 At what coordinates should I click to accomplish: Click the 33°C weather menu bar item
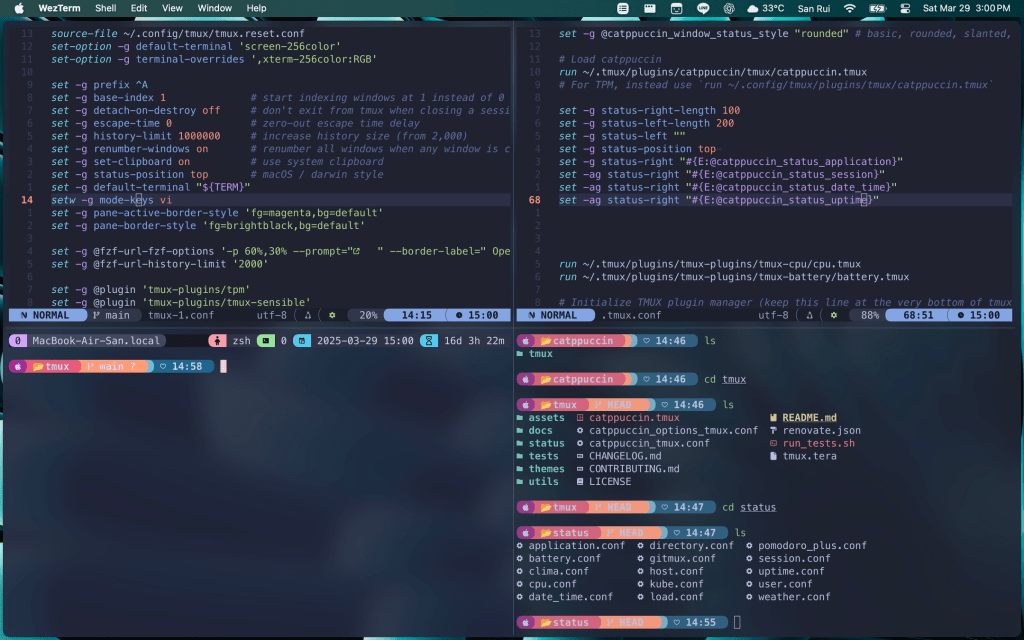[x=765, y=8]
